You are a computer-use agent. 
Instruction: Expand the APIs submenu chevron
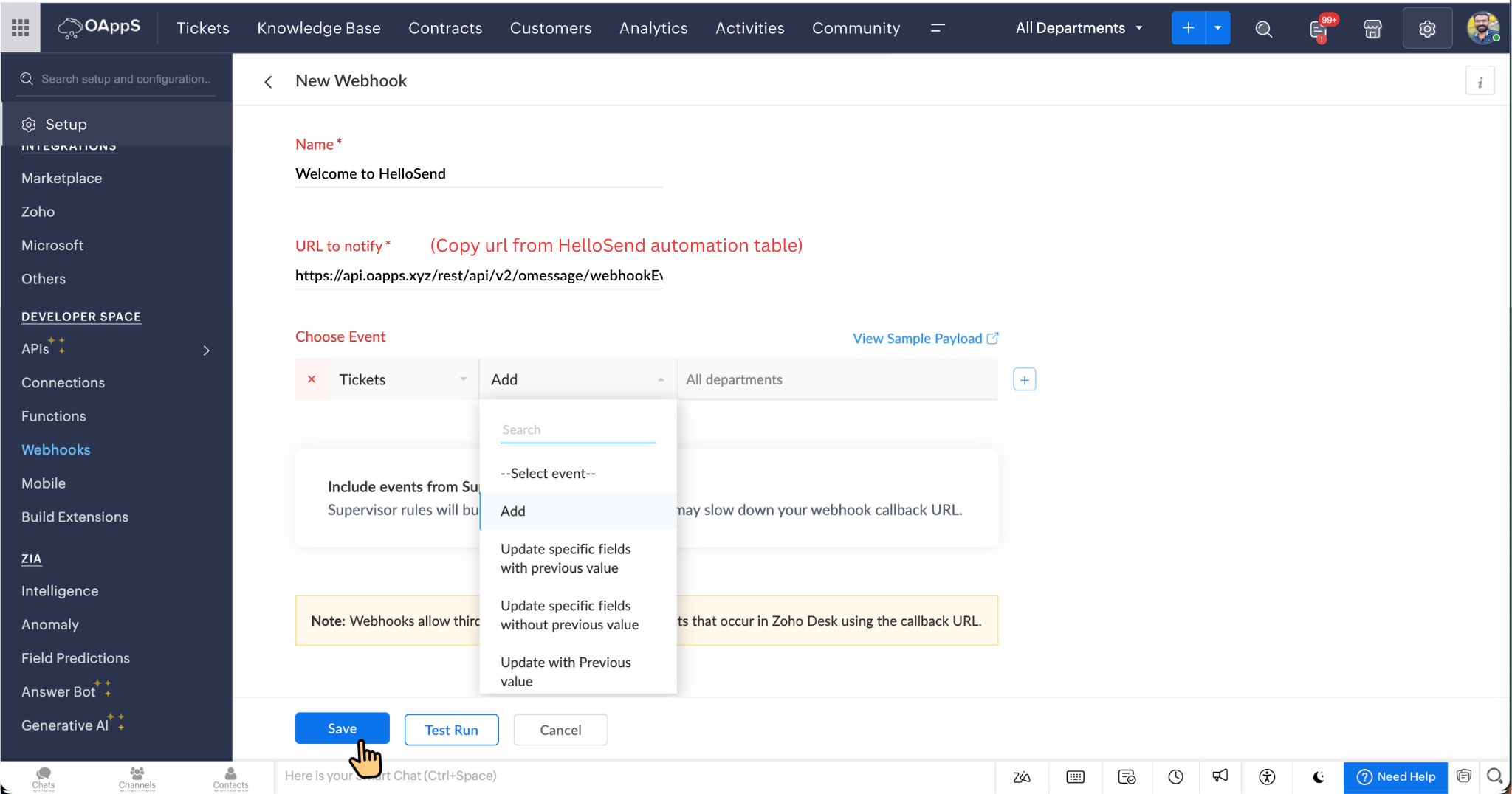[206, 351]
